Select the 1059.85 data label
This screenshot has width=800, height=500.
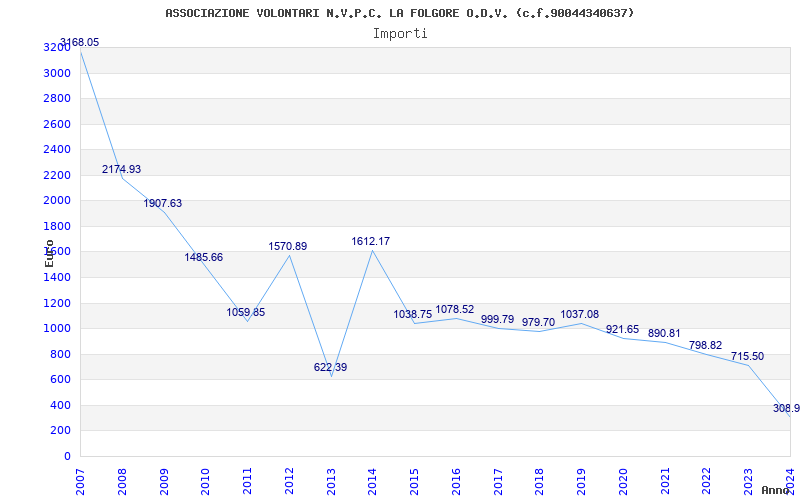[x=246, y=312]
